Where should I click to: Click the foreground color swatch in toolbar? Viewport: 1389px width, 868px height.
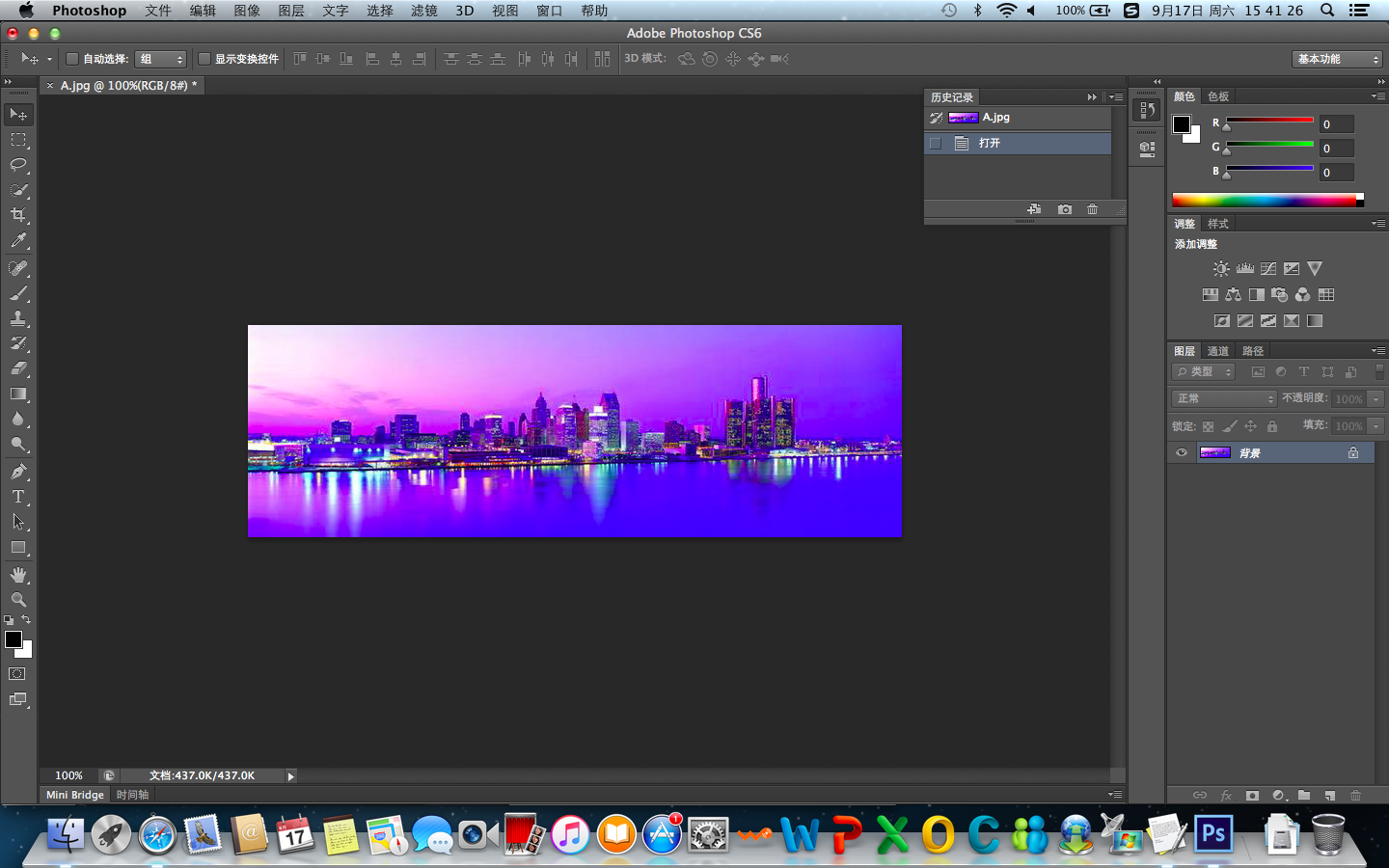point(14,639)
